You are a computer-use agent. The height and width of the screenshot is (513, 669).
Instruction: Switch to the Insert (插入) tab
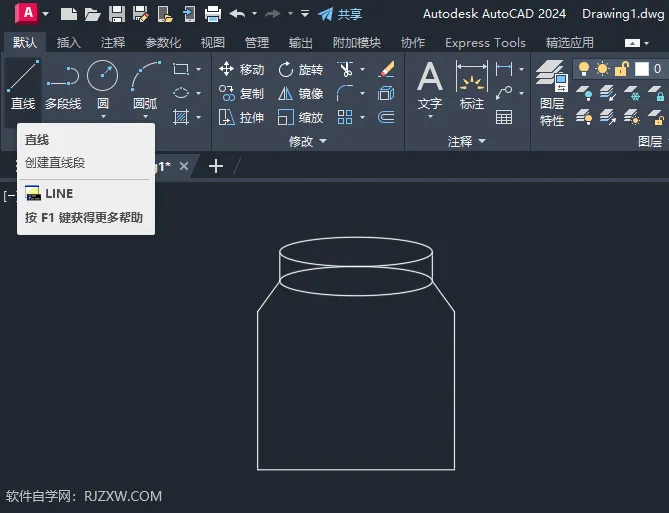click(68, 42)
